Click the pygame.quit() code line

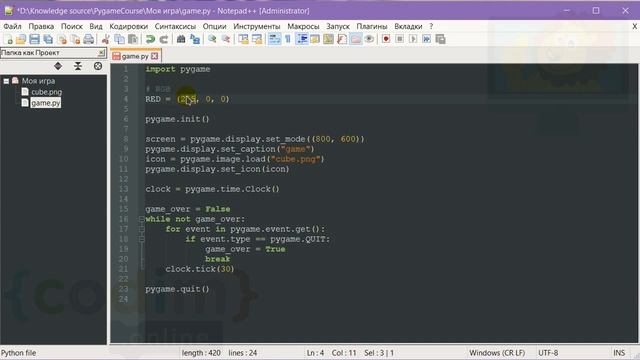[177, 289]
